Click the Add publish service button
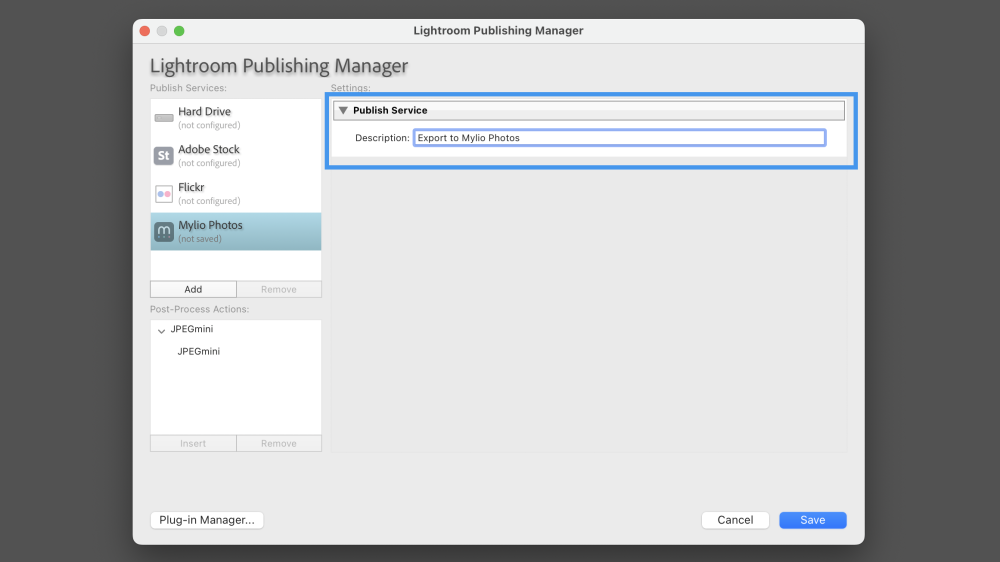This screenshot has height=562, width=1000. [193, 289]
